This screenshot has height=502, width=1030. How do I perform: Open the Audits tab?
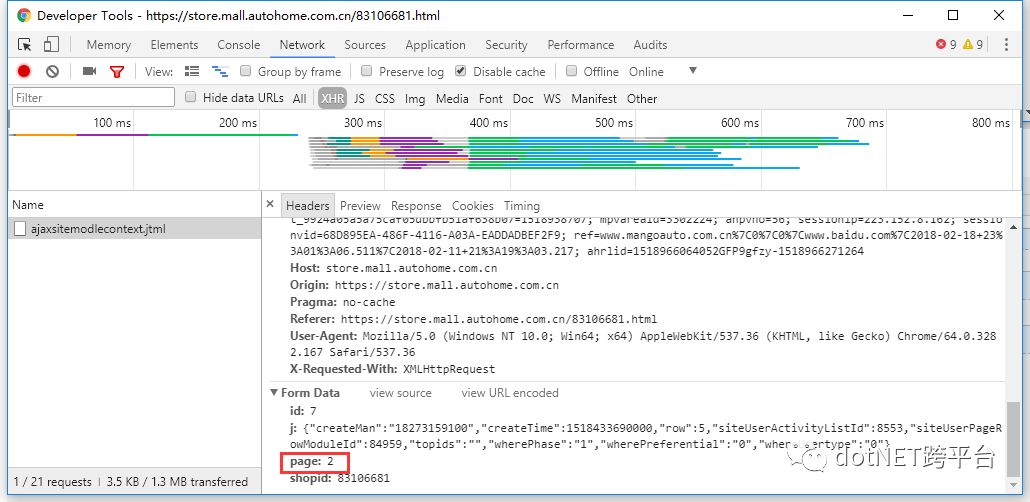coord(650,45)
